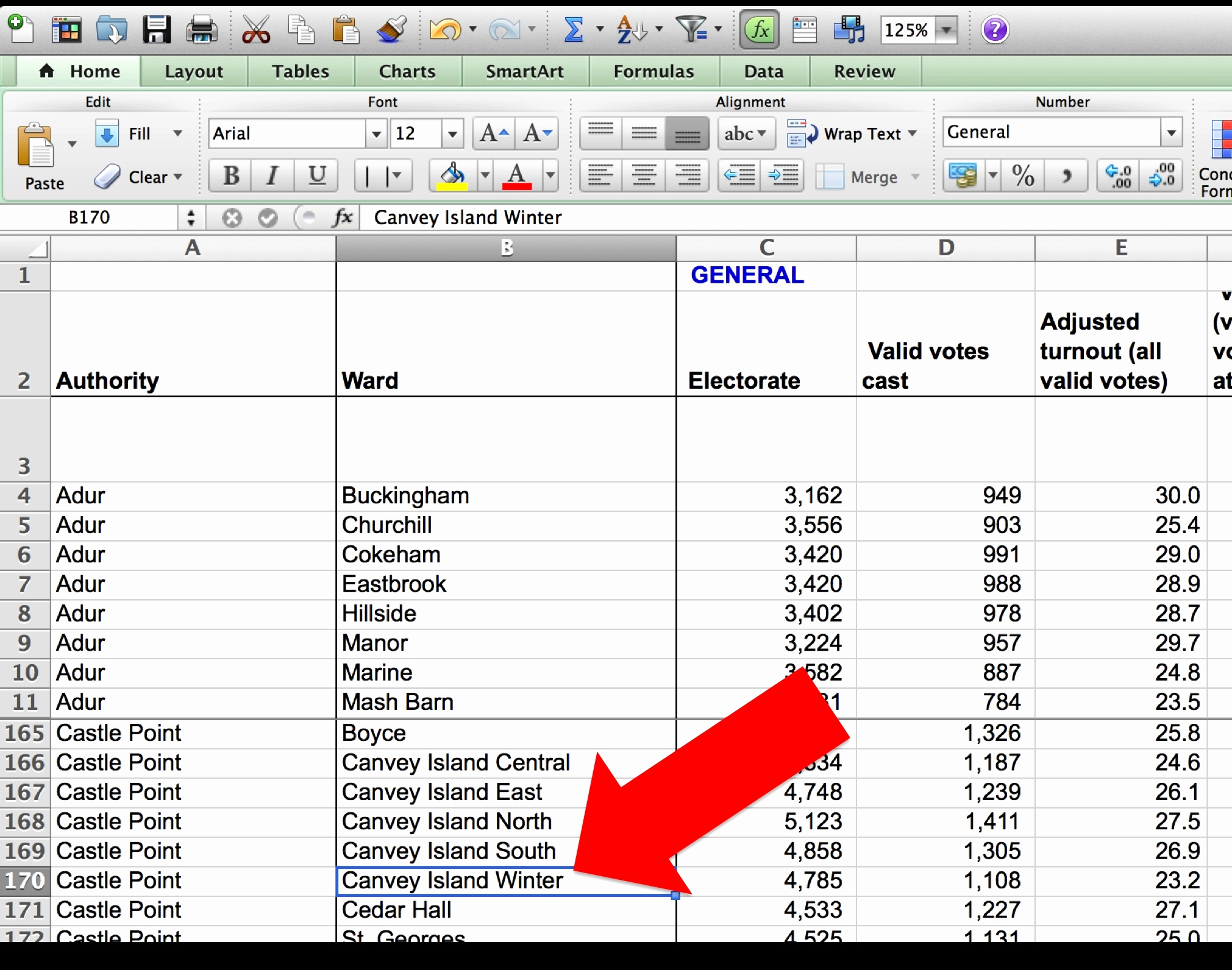
Task: Click the purple Help question mark
Action: [995, 29]
